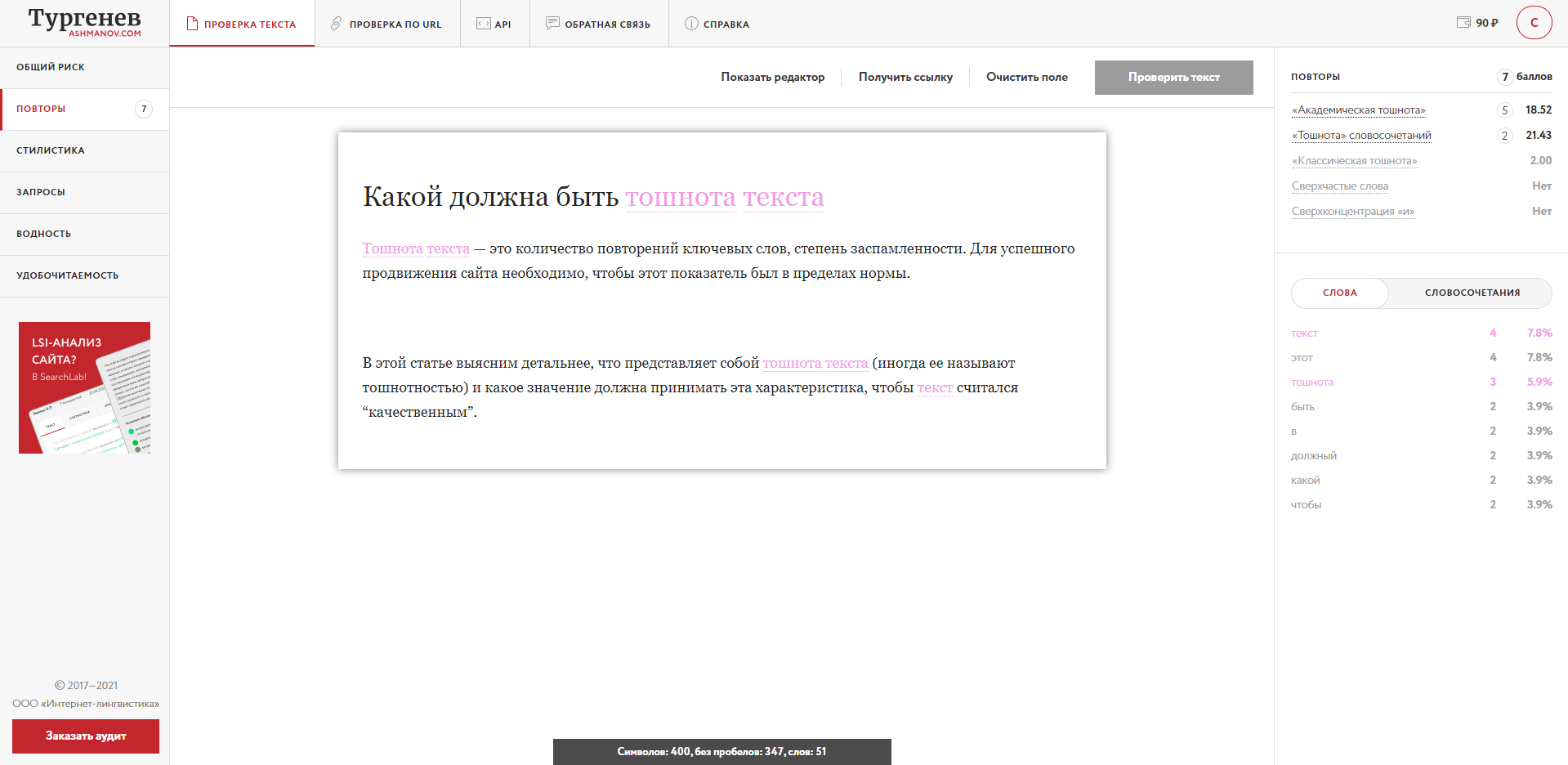Image resolution: width=1568 pixels, height=765 pixels.
Task: Click the wallet balance icon
Action: [x=1463, y=23]
